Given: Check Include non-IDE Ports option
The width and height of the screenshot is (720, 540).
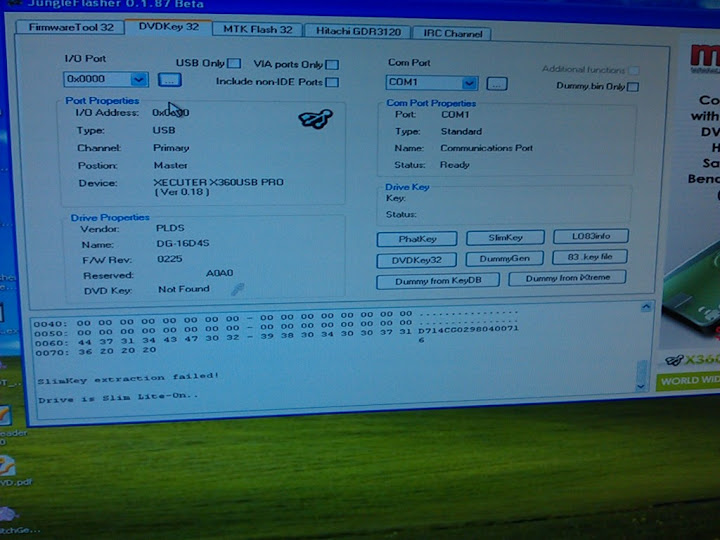Looking at the screenshot, I should coord(332,82).
